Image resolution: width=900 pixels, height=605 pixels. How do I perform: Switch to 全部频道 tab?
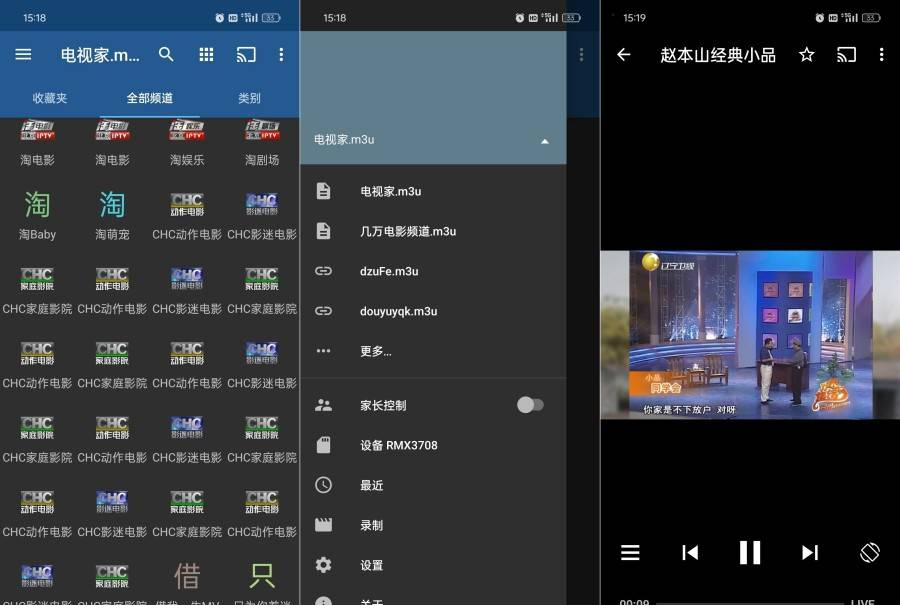(150, 98)
